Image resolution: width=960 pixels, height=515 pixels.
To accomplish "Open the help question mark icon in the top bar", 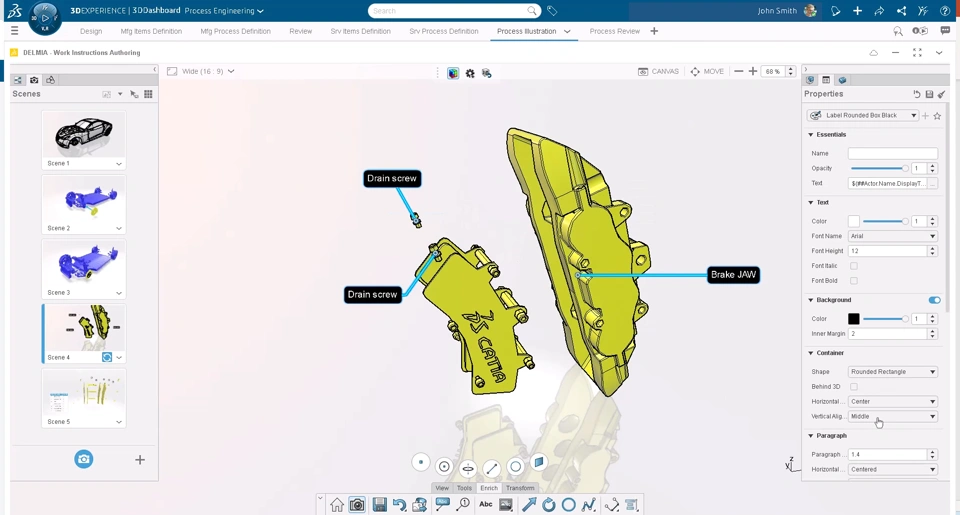I will pos(945,11).
